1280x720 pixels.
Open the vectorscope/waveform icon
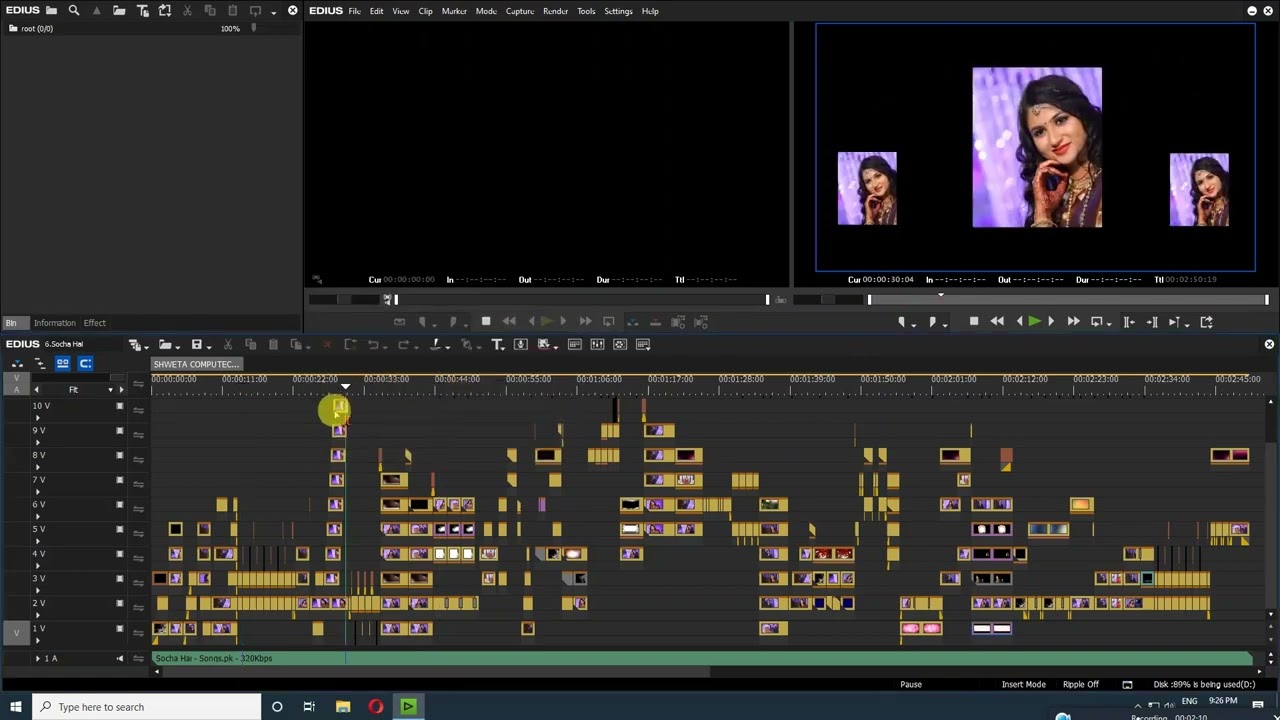[x=620, y=345]
